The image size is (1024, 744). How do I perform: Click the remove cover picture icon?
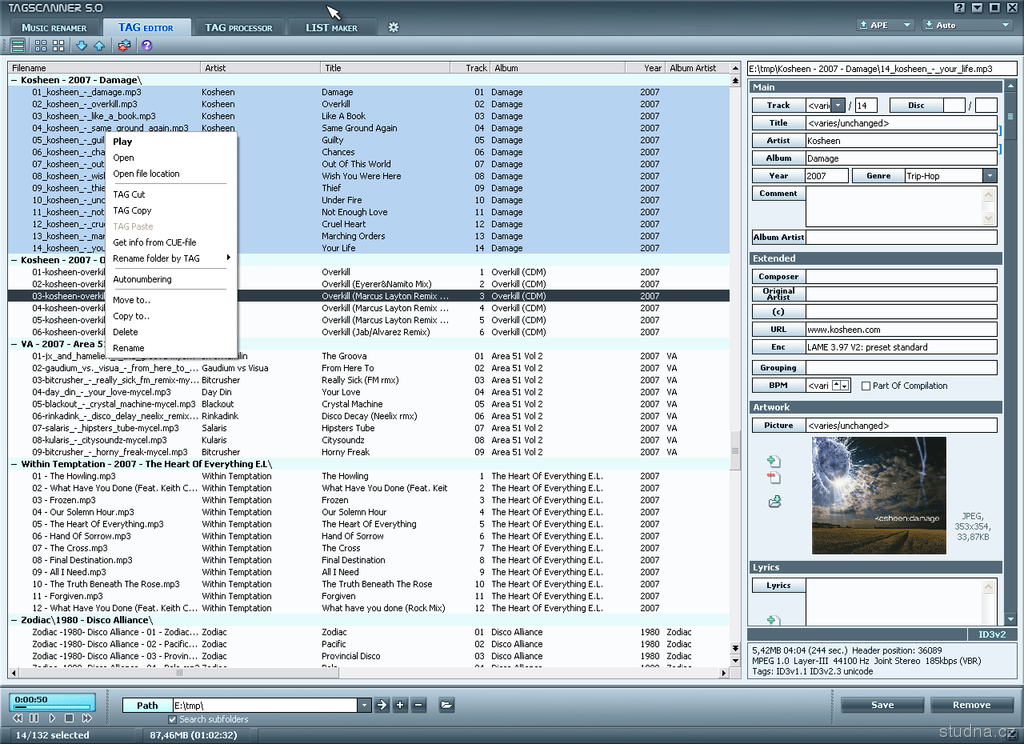[x=773, y=479]
